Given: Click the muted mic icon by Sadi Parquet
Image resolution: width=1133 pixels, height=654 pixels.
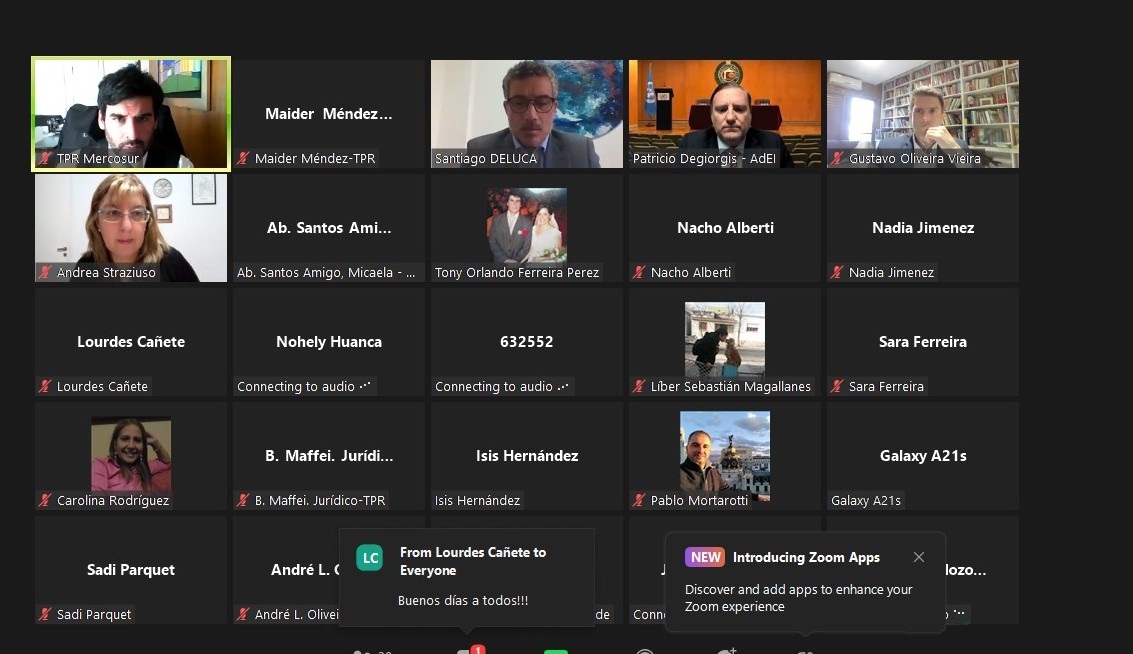Looking at the screenshot, I should [45, 615].
